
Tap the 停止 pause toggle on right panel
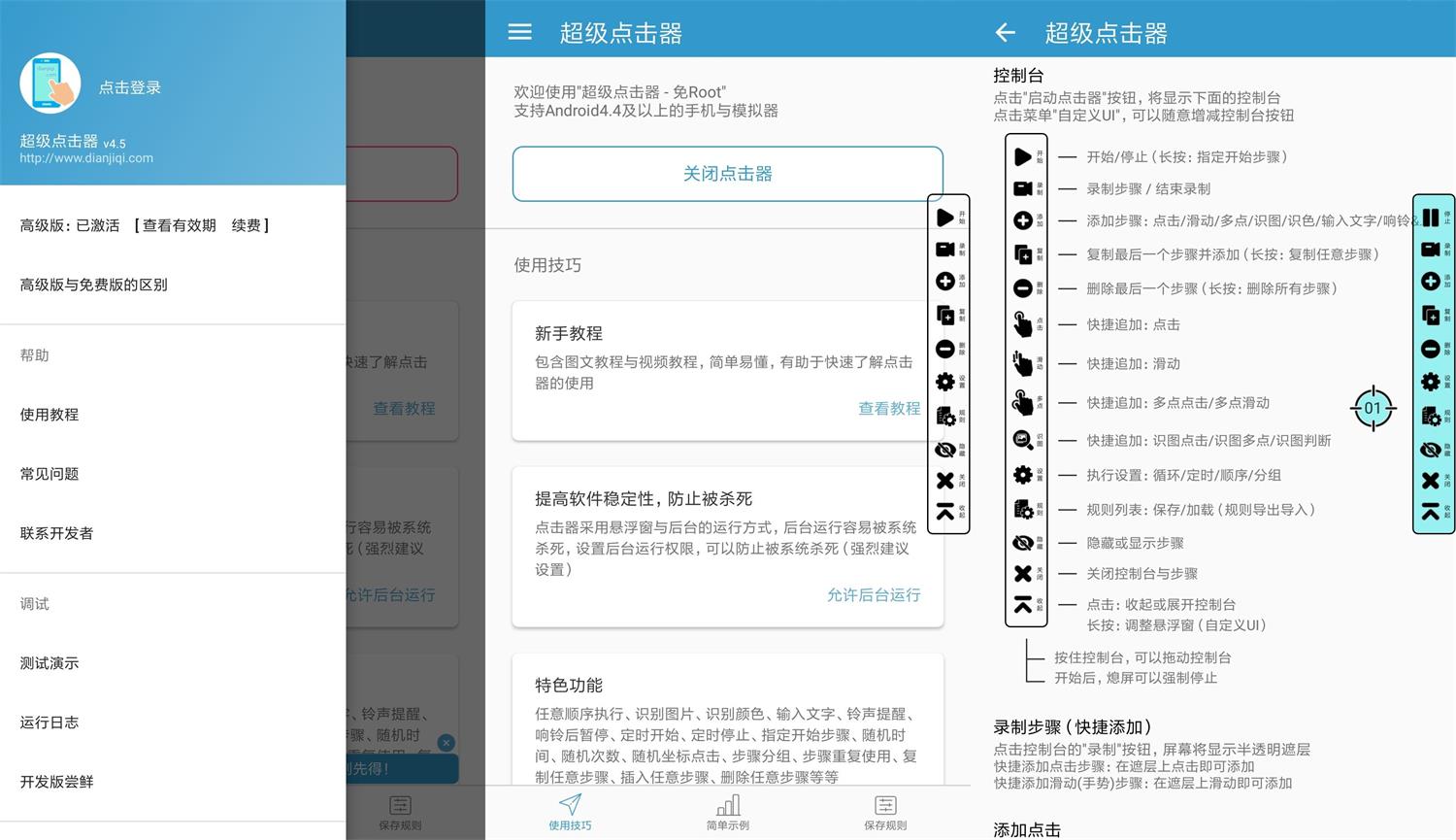click(x=1432, y=218)
